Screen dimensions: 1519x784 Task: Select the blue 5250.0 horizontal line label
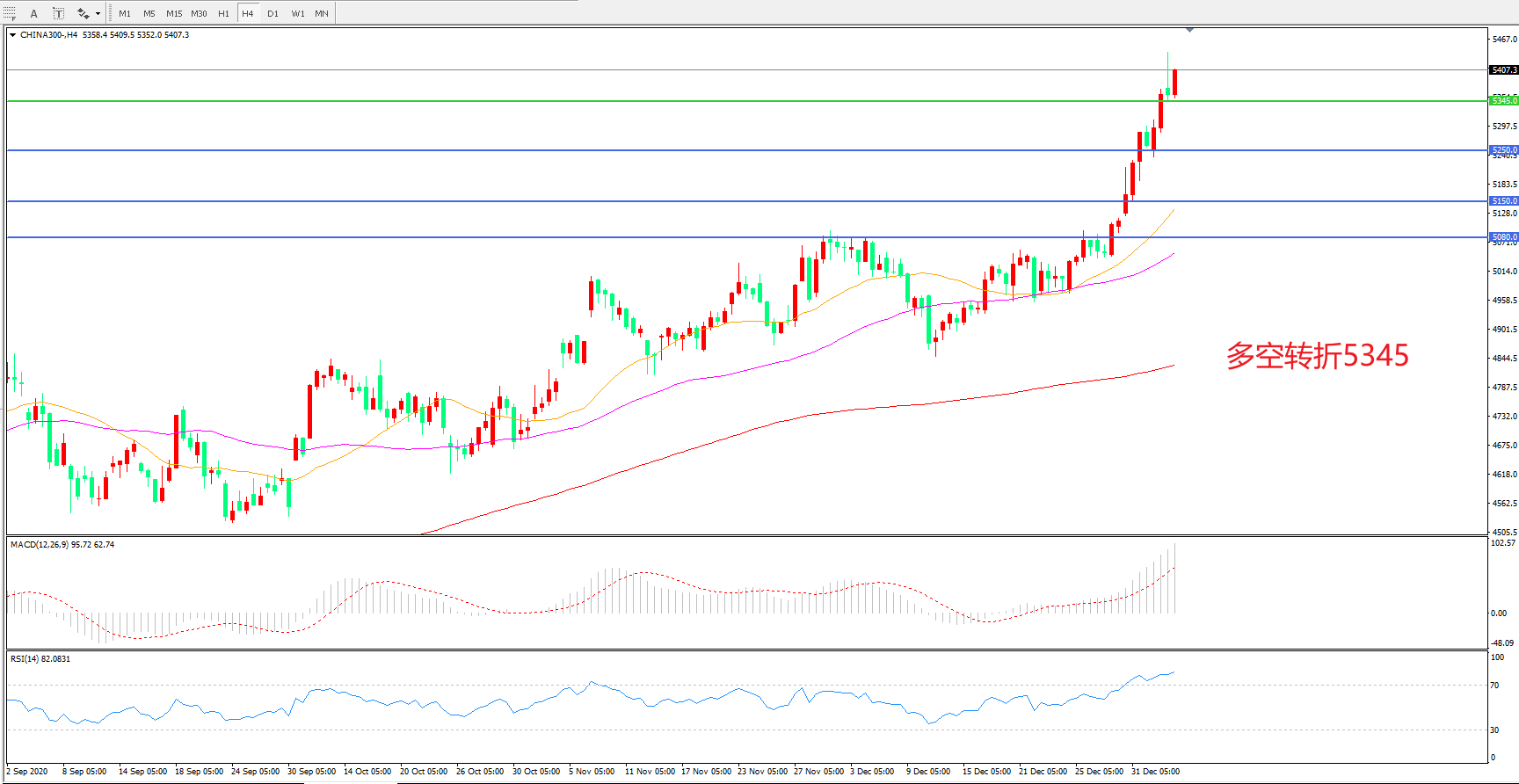click(1504, 150)
